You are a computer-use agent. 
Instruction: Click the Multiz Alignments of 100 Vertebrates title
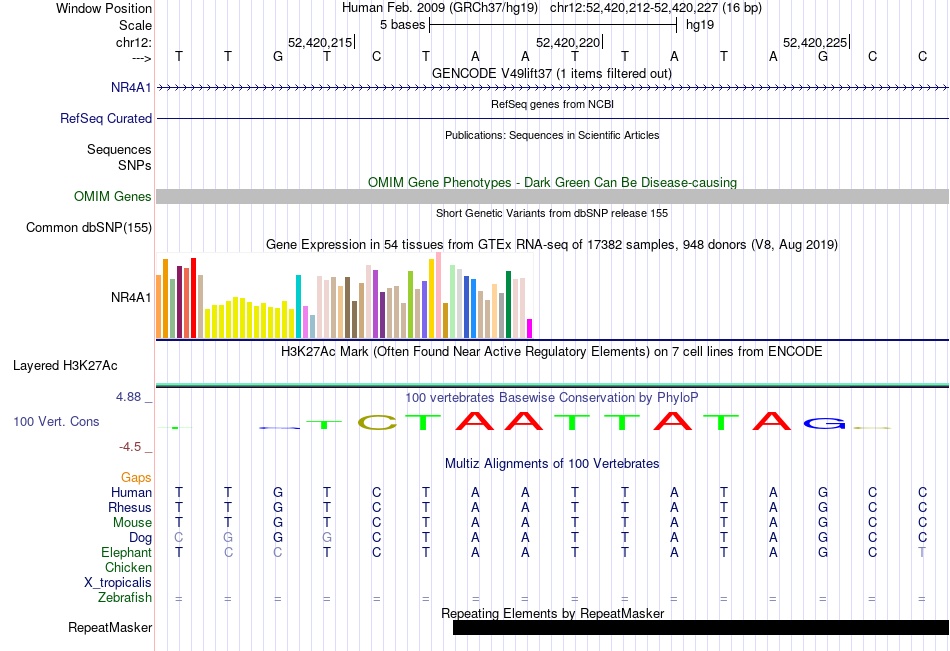point(552,464)
